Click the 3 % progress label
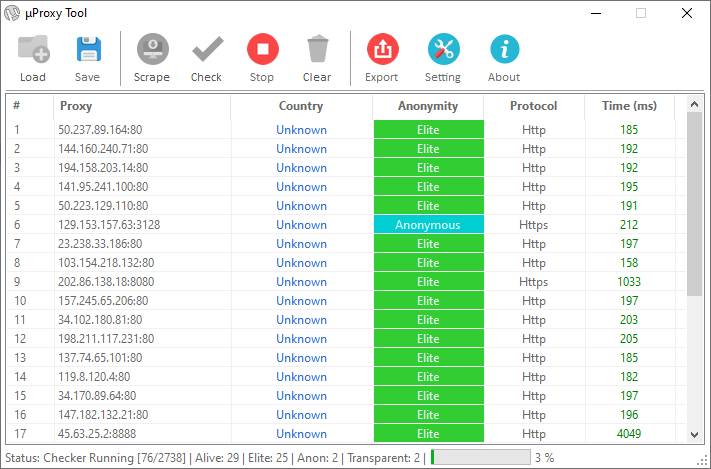 point(545,458)
